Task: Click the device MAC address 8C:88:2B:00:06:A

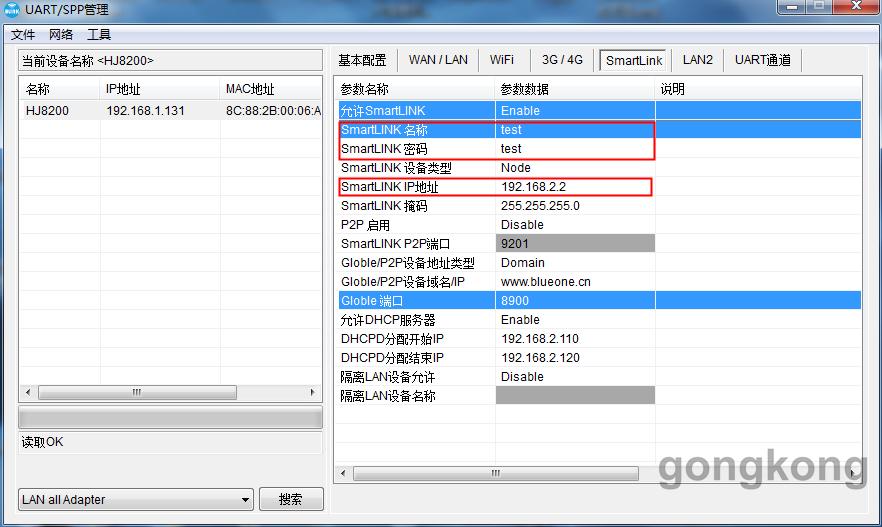Action: tap(273, 111)
